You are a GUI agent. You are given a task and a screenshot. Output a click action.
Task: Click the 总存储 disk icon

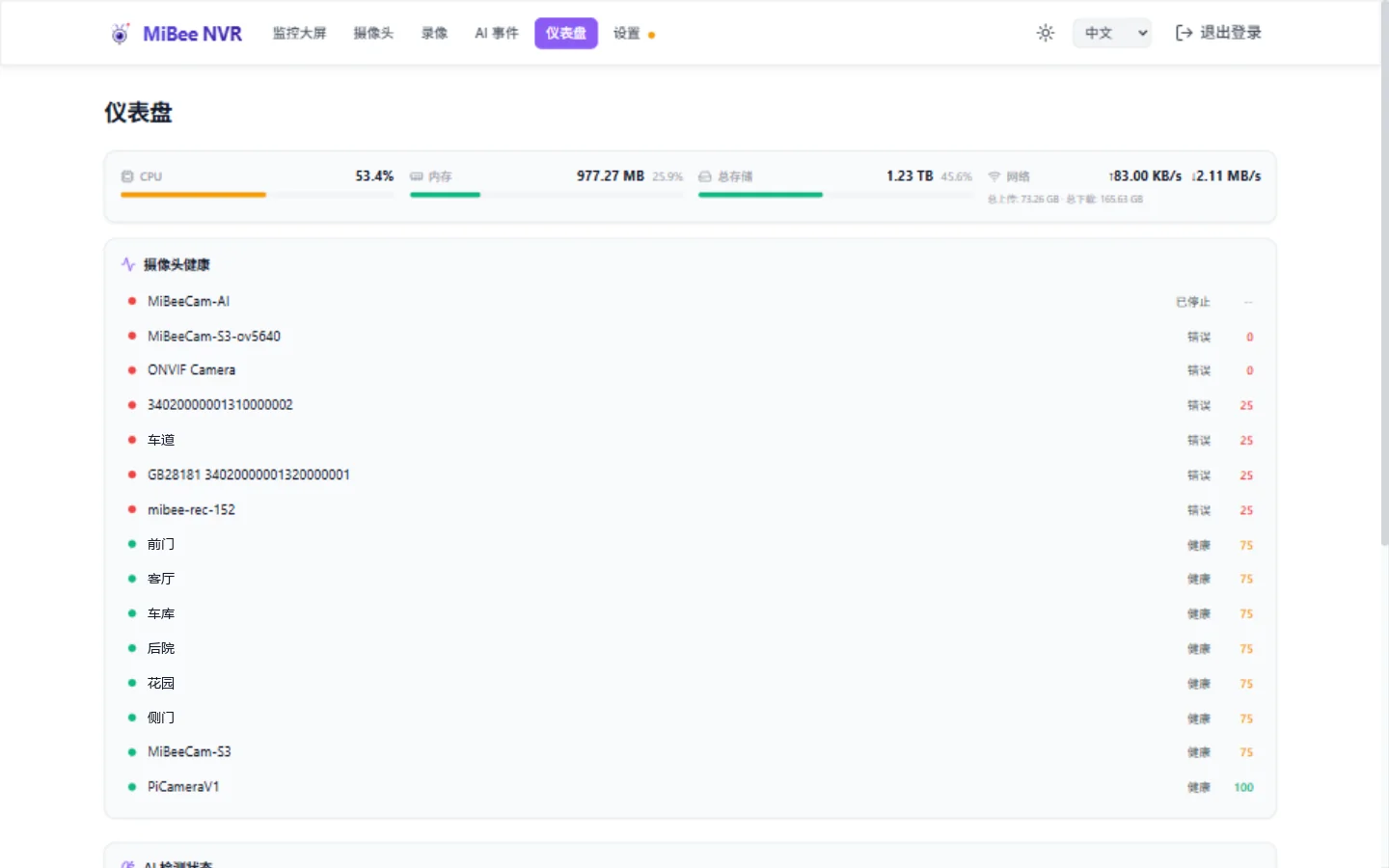coord(705,176)
